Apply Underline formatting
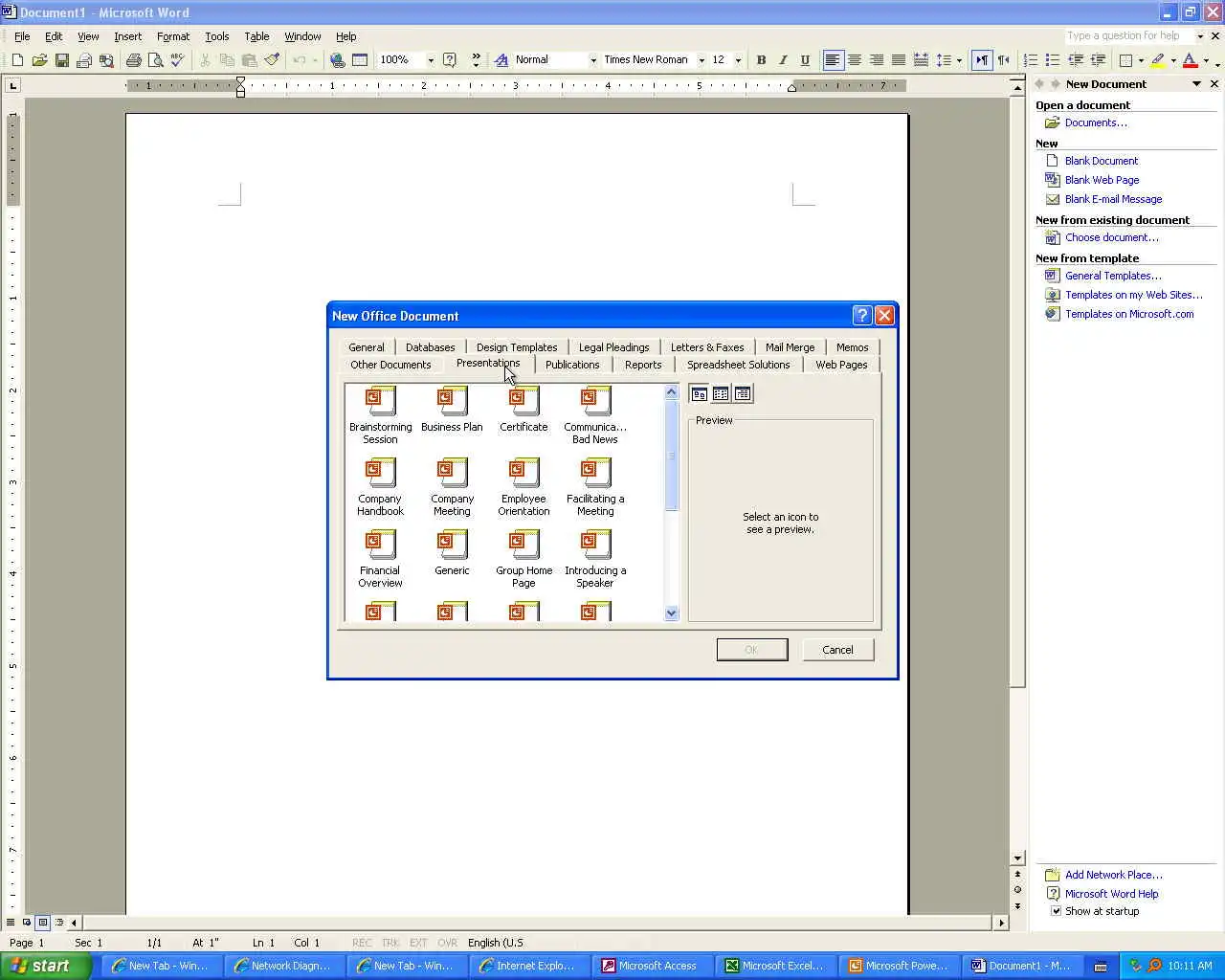Screen dimensions: 1225x980 pyautogui.click(x=805, y=60)
